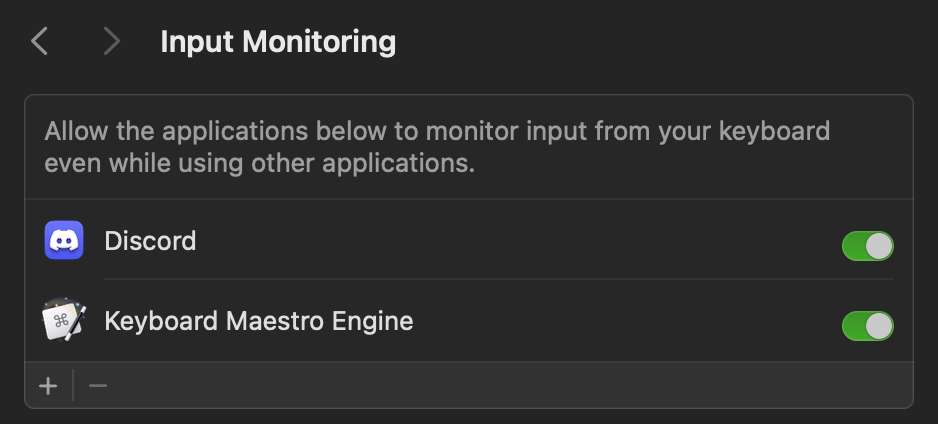The height and width of the screenshot is (424, 938).
Task: Click the gray knob on Keyboard Maestro switch
Action: tap(879, 326)
